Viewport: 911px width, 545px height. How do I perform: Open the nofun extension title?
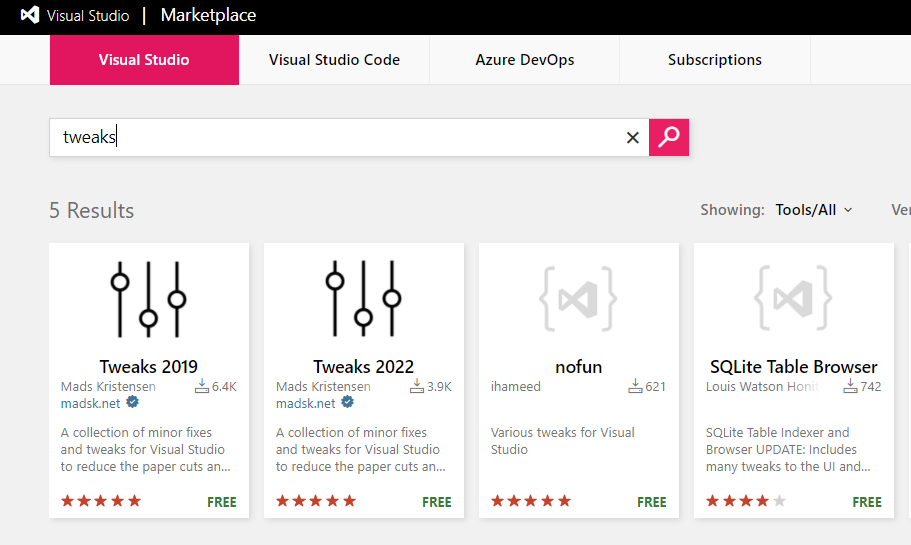579,367
